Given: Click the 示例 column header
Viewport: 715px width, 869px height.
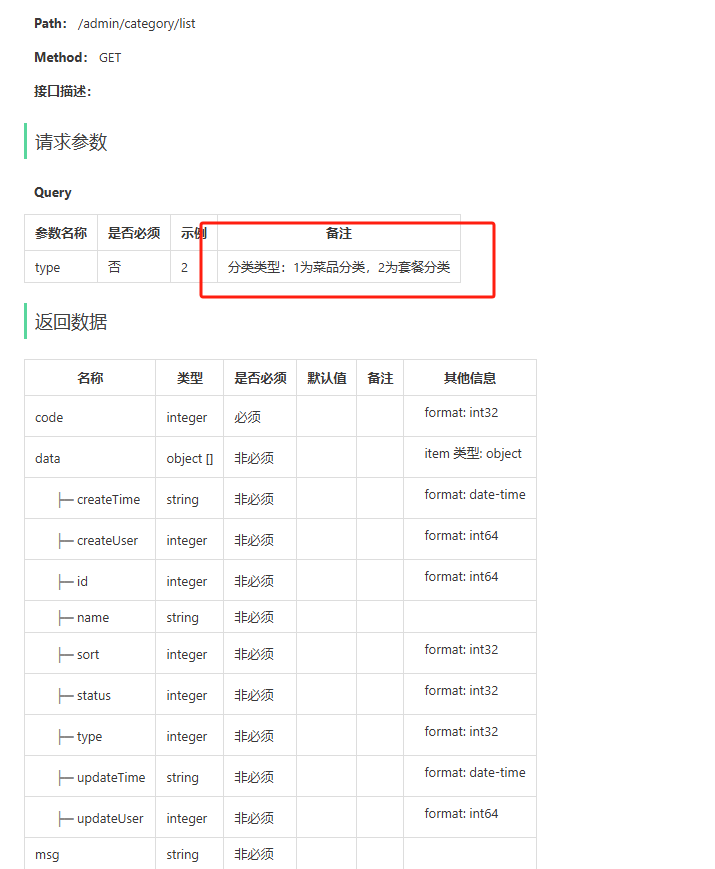Looking at the screenshot, I should pyautogui.click(x=193, y=233).
